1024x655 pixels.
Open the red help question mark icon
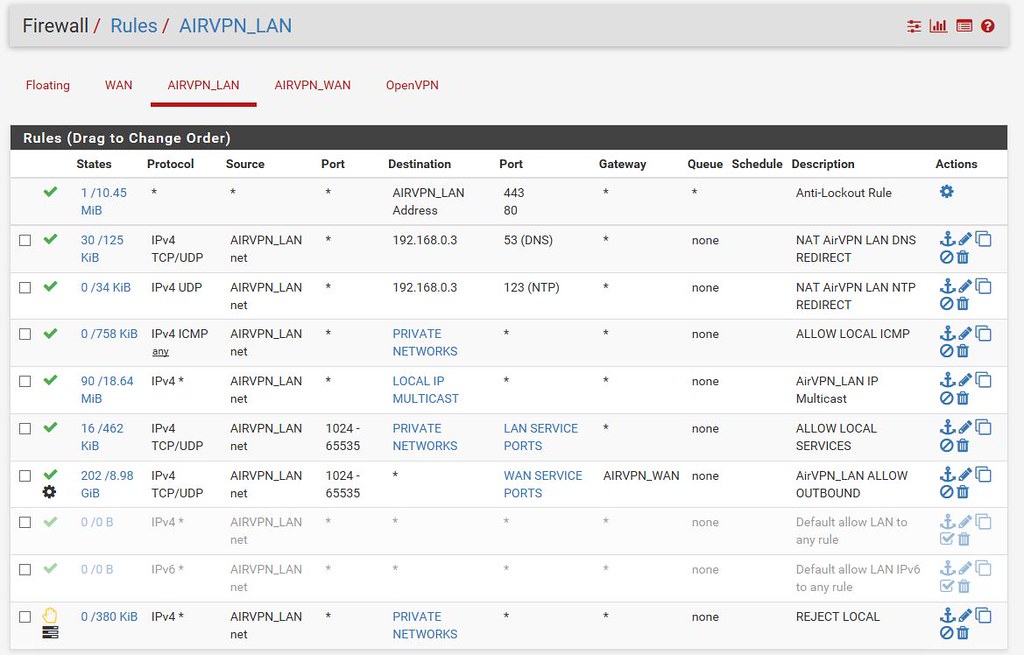[x=987, y=26]
